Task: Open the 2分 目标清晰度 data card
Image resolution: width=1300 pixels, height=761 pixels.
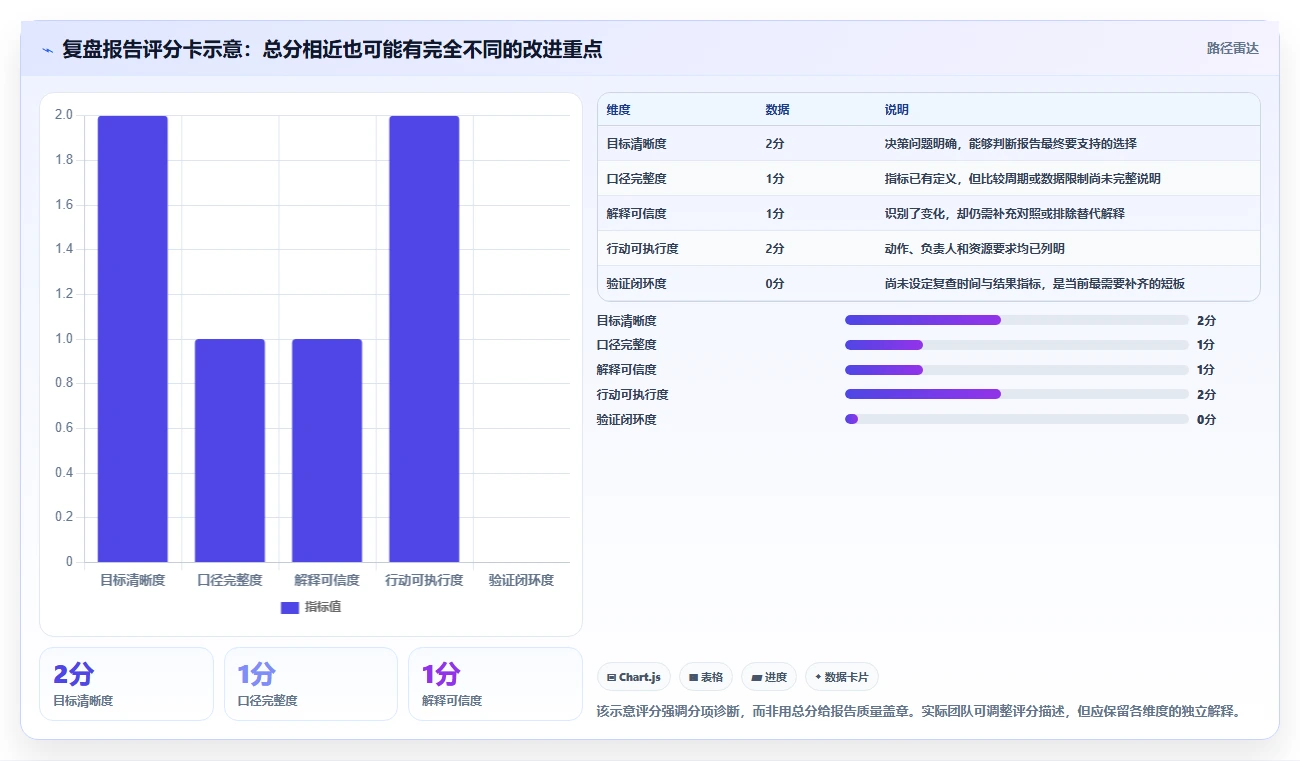Action: pos(126,684)
